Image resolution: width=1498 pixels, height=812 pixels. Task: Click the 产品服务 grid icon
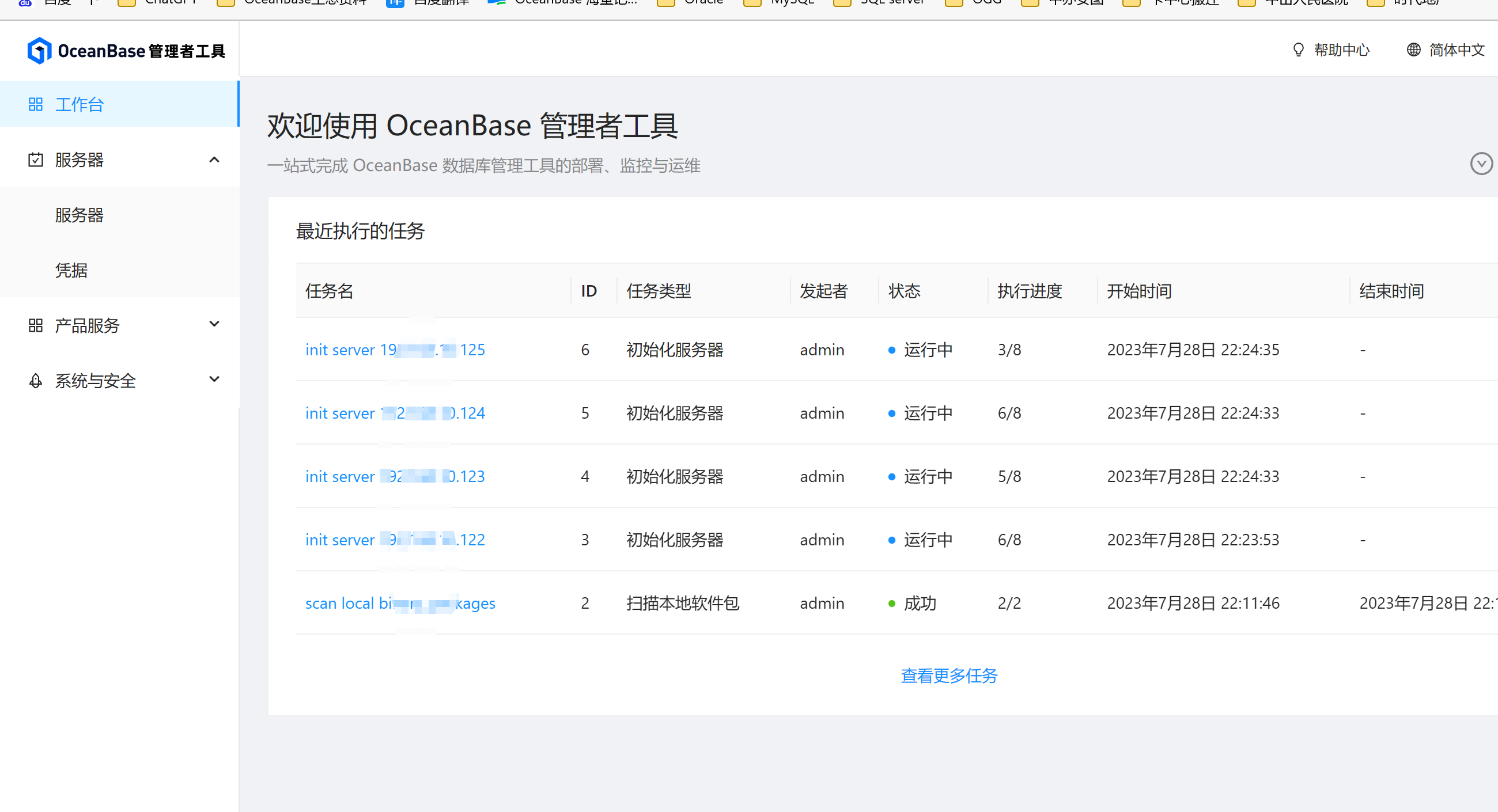pyautogui.click(x=36, y=325)
